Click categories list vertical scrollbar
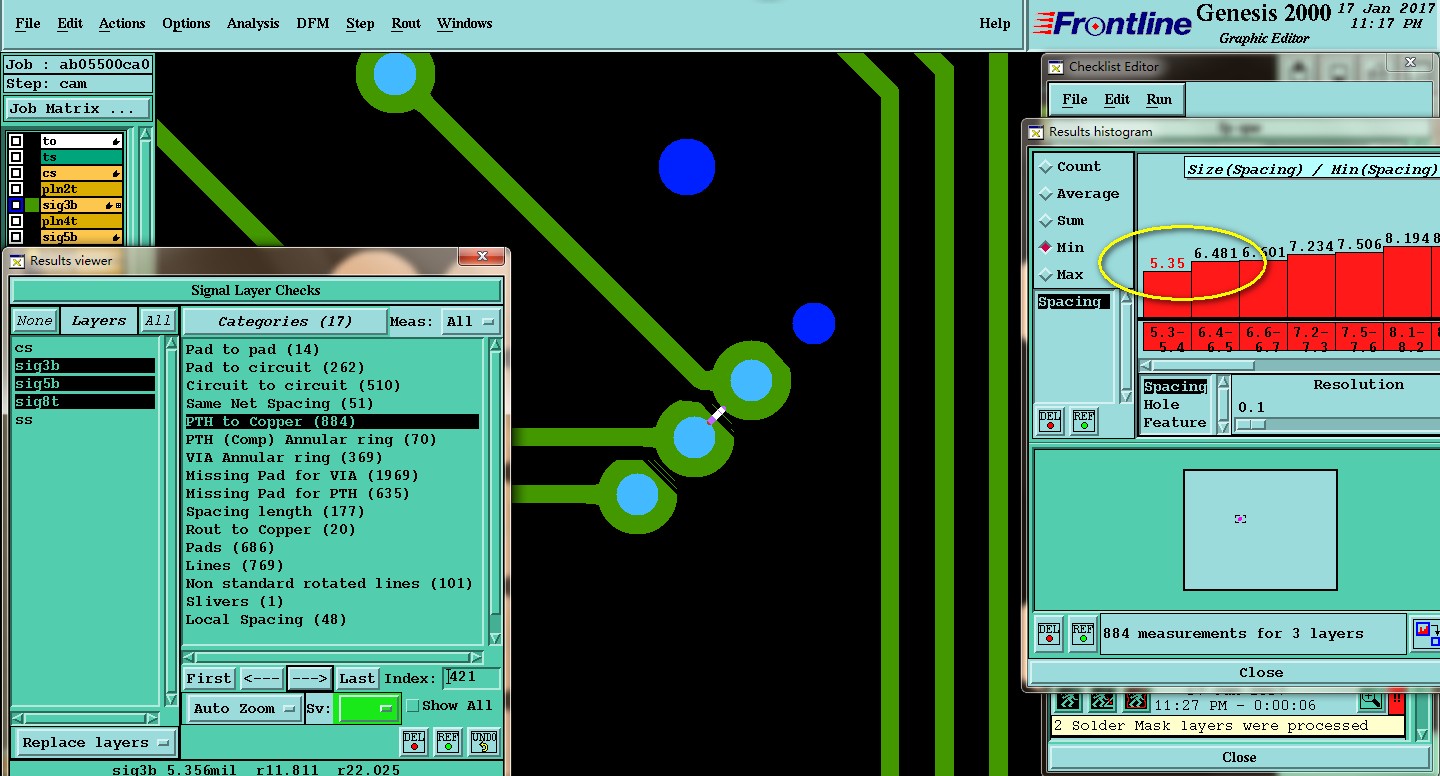 pyautogui.click(x=494, y=490)
